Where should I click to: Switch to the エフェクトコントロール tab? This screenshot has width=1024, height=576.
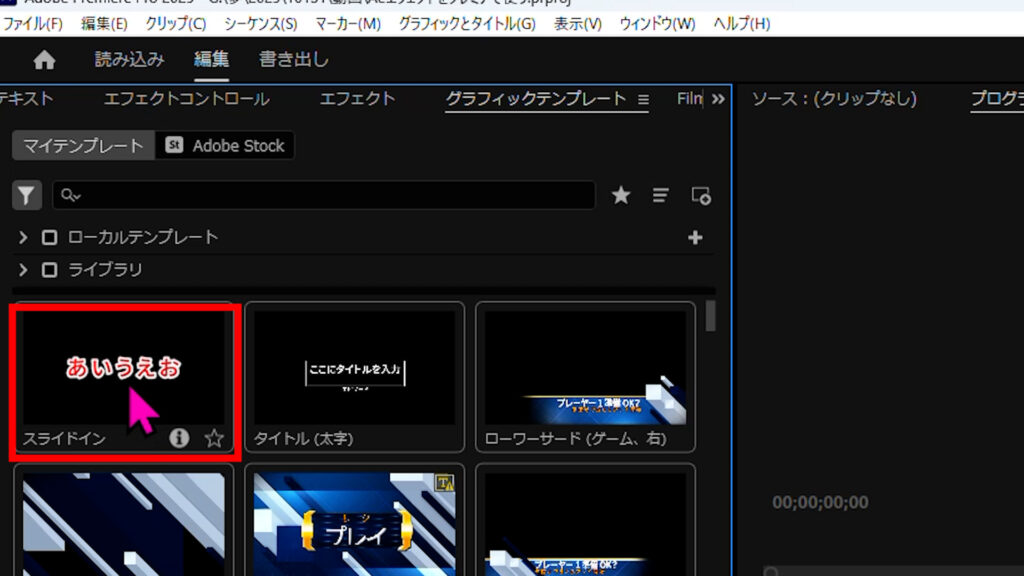(187, 99)
